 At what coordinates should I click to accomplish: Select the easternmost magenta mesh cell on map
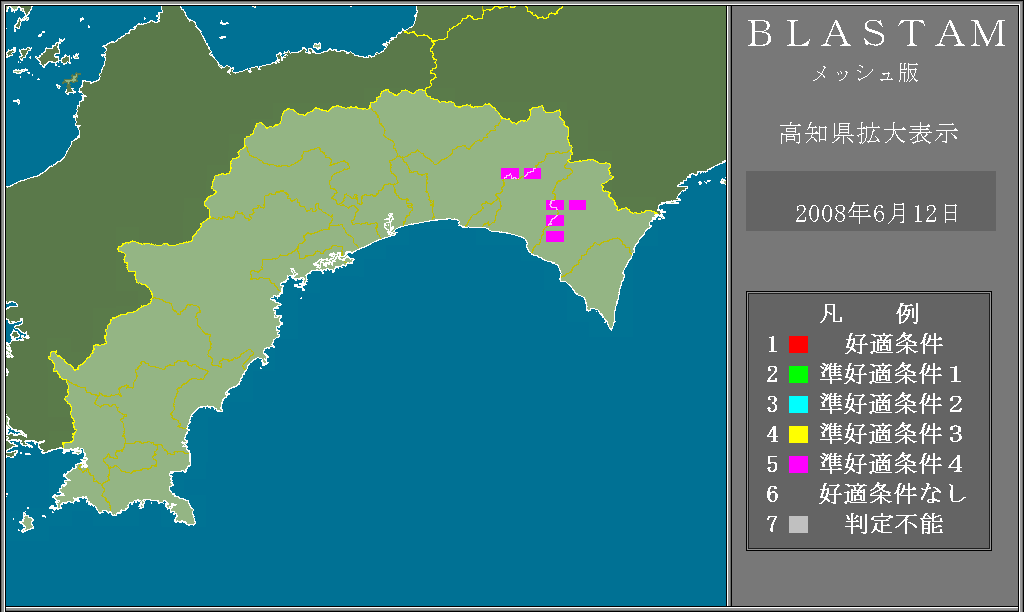pos(577,205)
